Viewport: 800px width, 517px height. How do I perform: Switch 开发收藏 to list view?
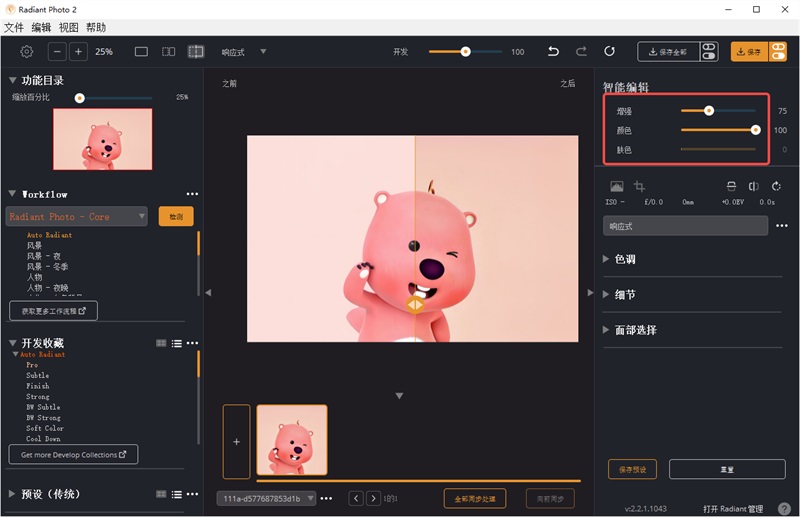point(177,343)
